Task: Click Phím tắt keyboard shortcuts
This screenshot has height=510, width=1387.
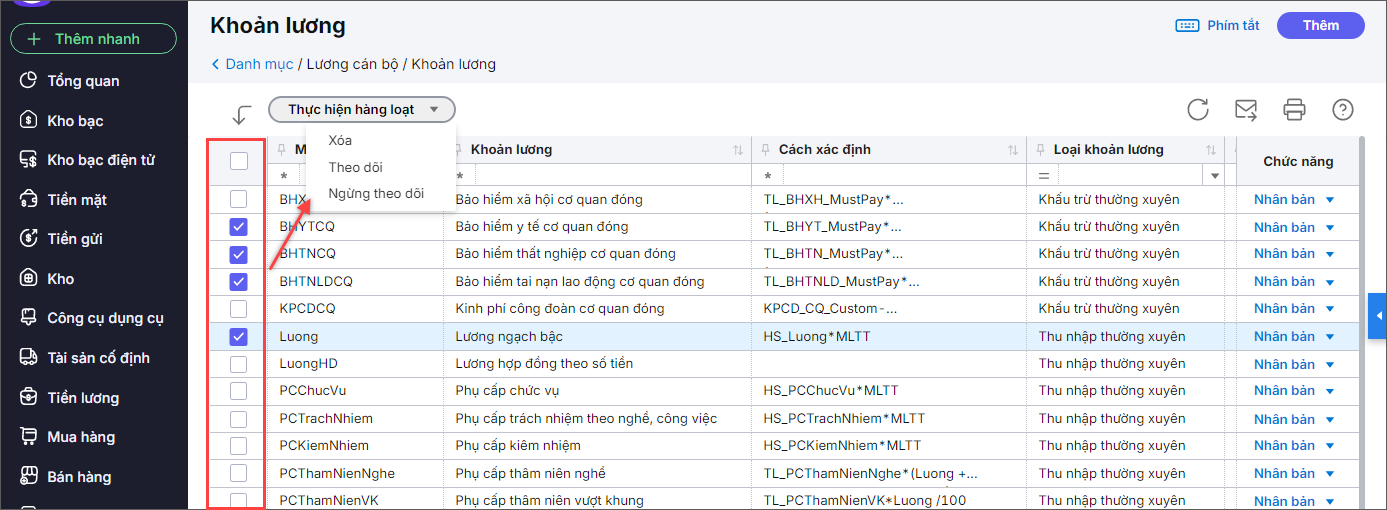Action: click(1218, 26)
